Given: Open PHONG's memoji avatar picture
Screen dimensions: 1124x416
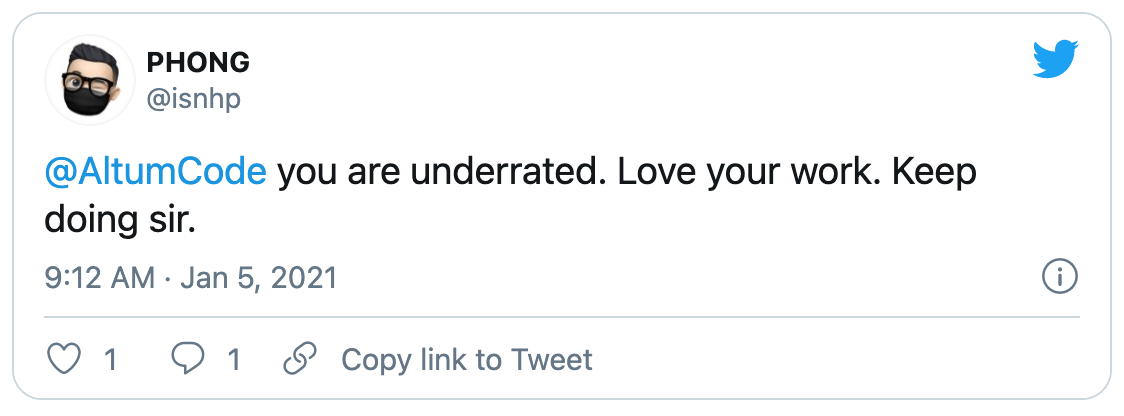Looking at the screenshot, I should (90, 80).
